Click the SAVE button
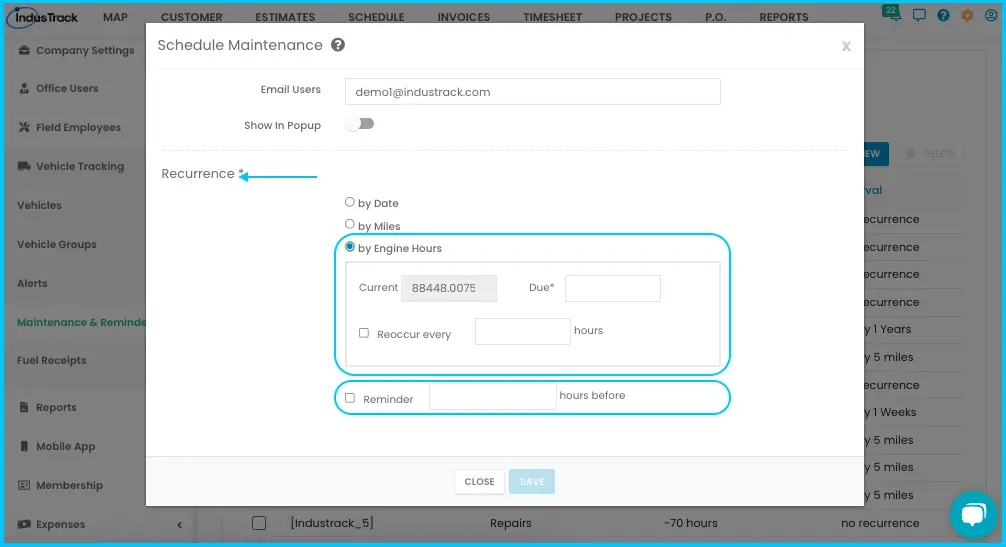Screen dimensions: 1006x547 coord(532,482)
